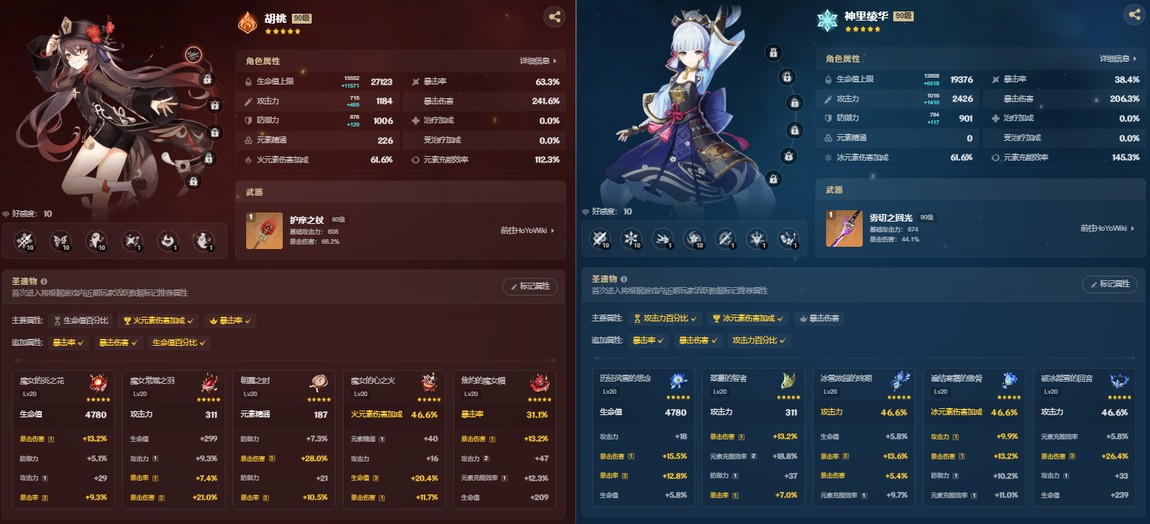This screenshot has width=1150, height=524.
Task: Click the 标记属性 button on Hu Tao's panel
Action: point(530,287)
